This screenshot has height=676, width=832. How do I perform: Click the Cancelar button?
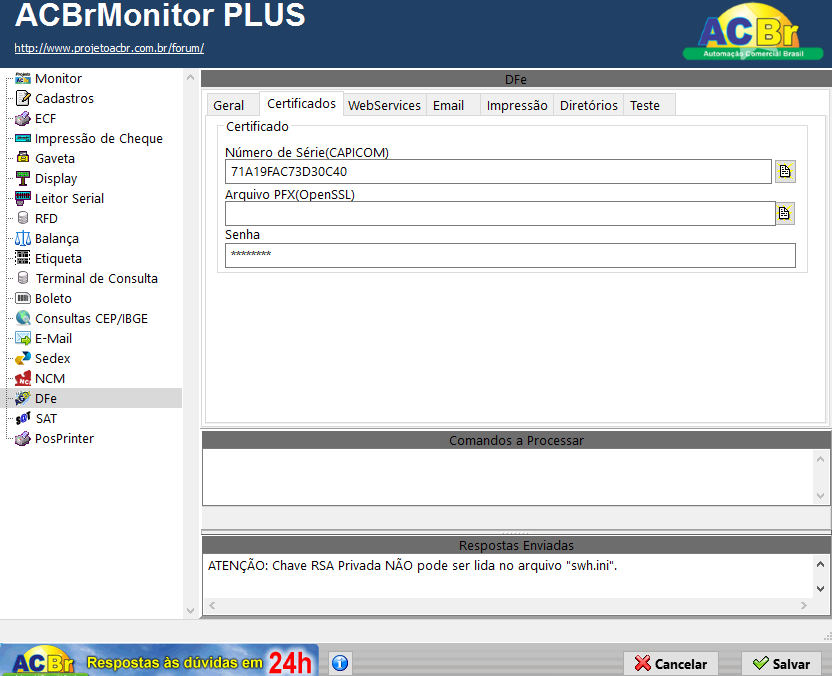point(671,664)
